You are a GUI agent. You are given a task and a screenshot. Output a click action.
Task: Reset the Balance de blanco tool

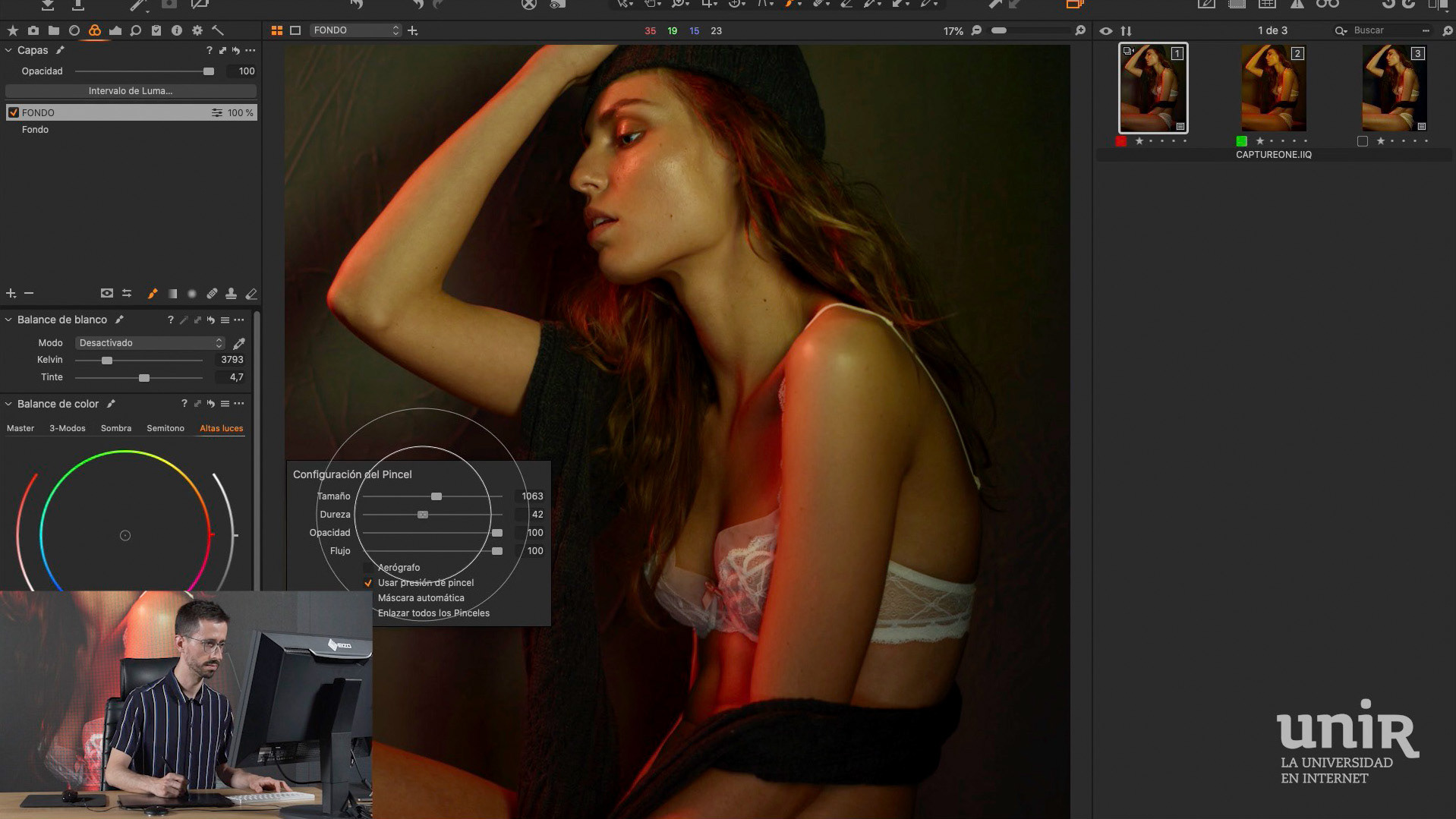coord(211,320)
